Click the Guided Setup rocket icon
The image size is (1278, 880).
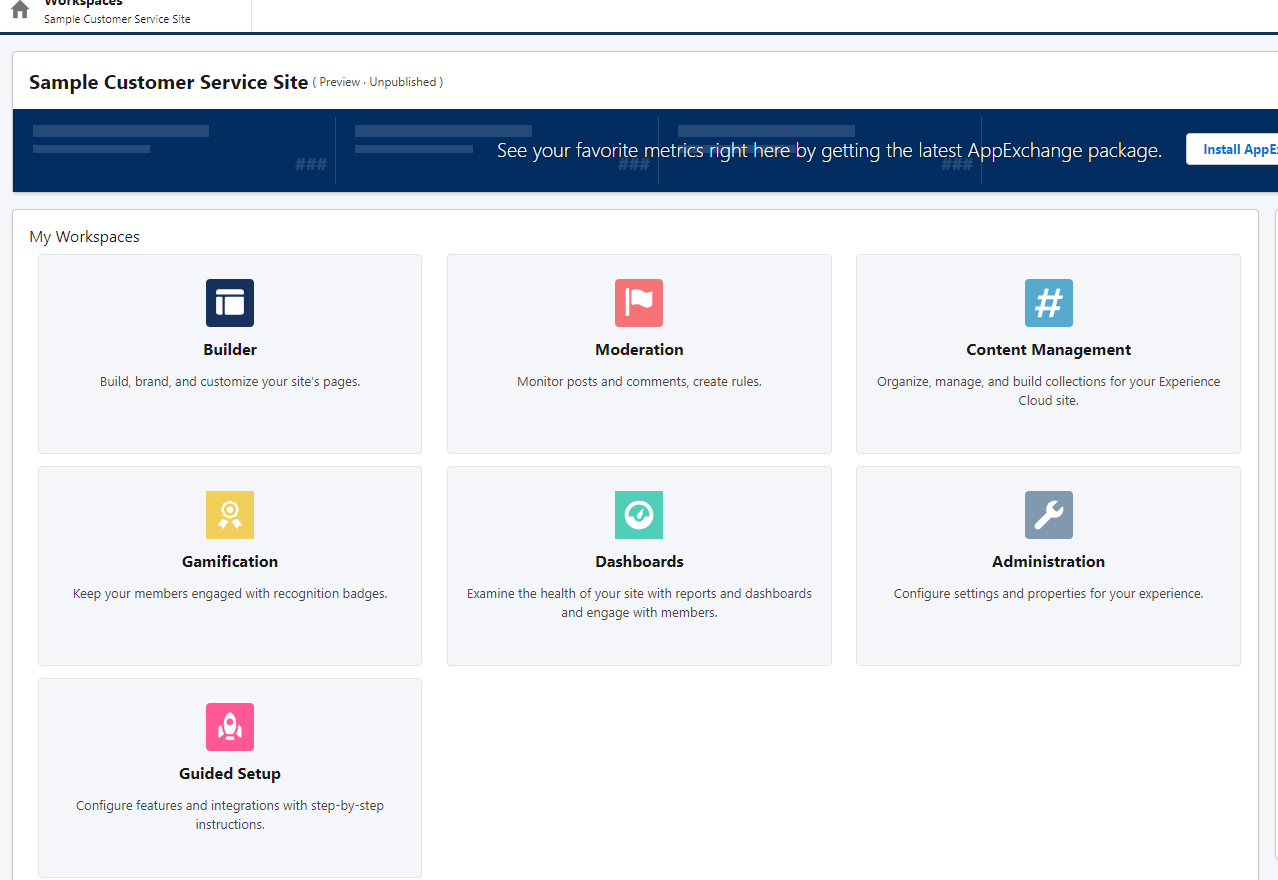tap(229, 727)
